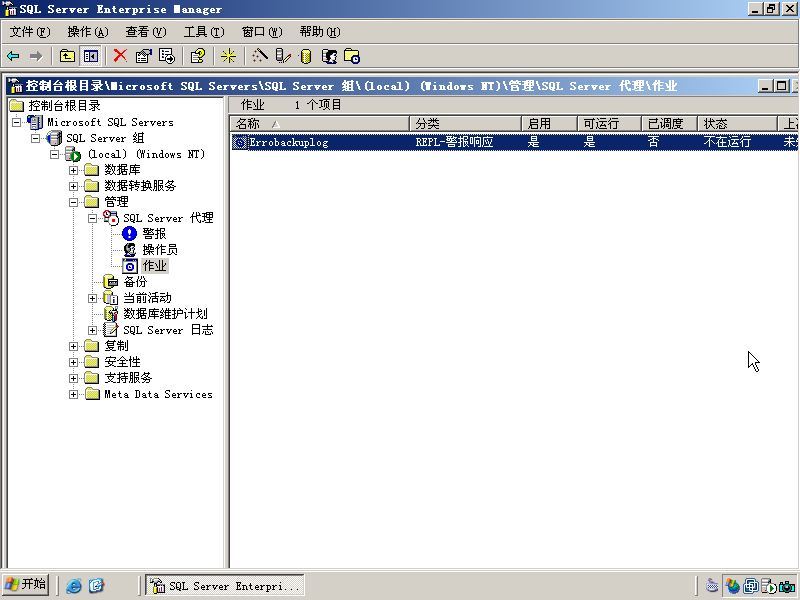This screenshot has width=800, height=600.
Task: Select the 警报 tree item
Action: pos(154,234)
